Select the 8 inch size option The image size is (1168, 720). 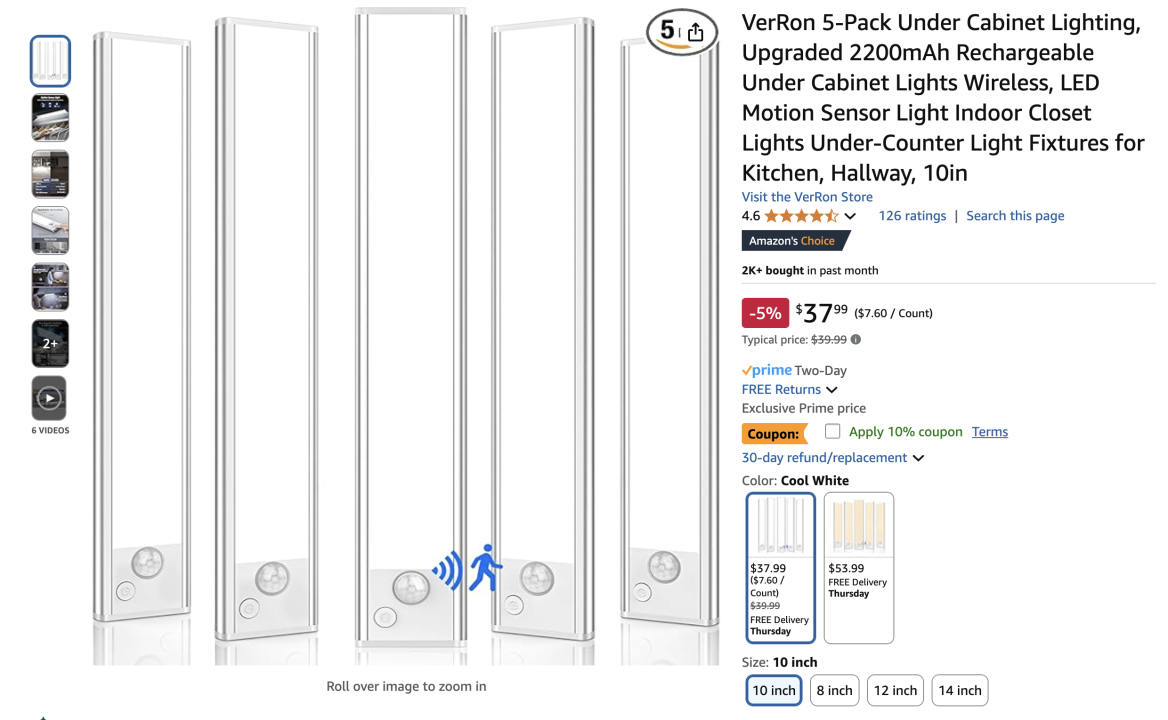pos(834,690)
